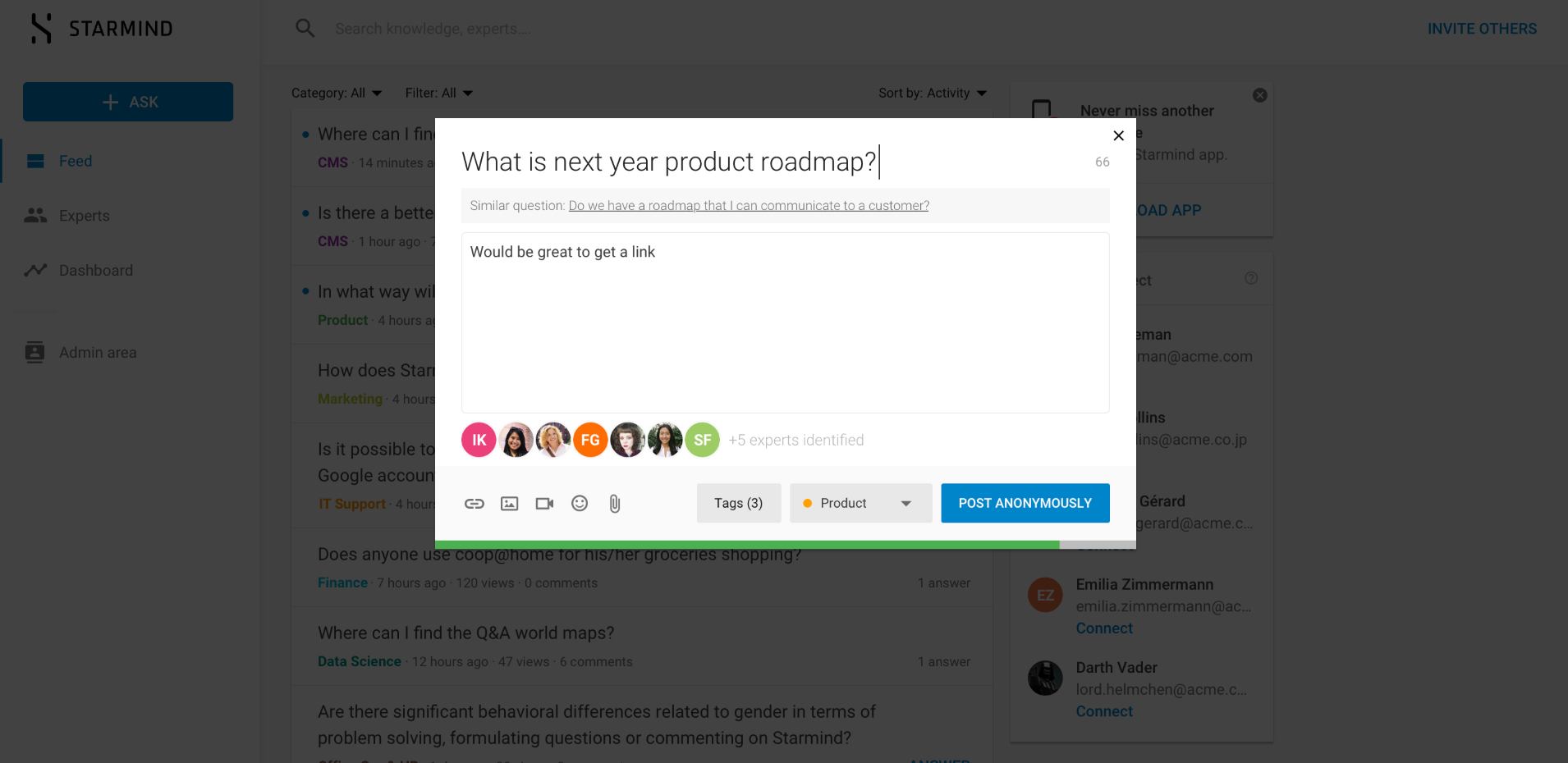Click the Dashboard chart icon
1568x763 pixels.
35,270
